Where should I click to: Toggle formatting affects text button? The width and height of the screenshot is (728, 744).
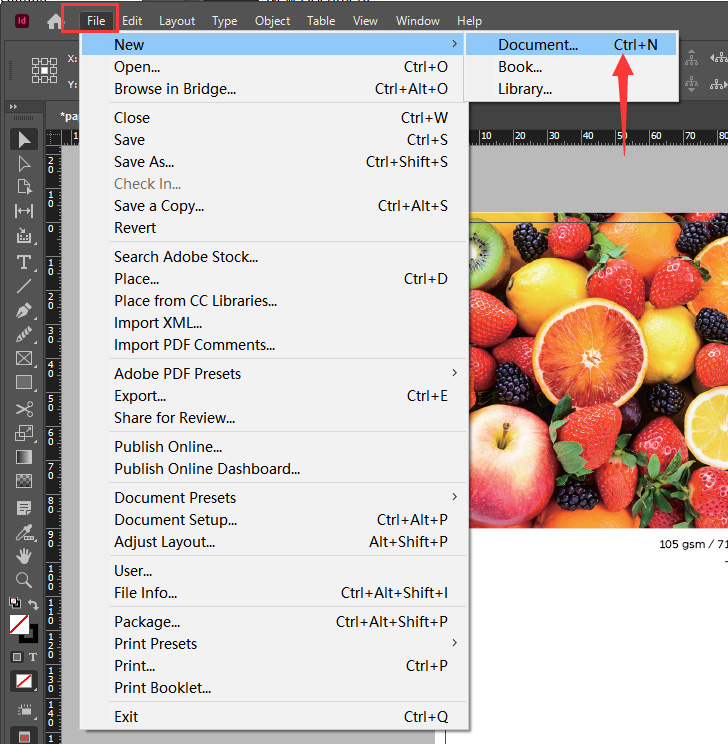[33, 657]
